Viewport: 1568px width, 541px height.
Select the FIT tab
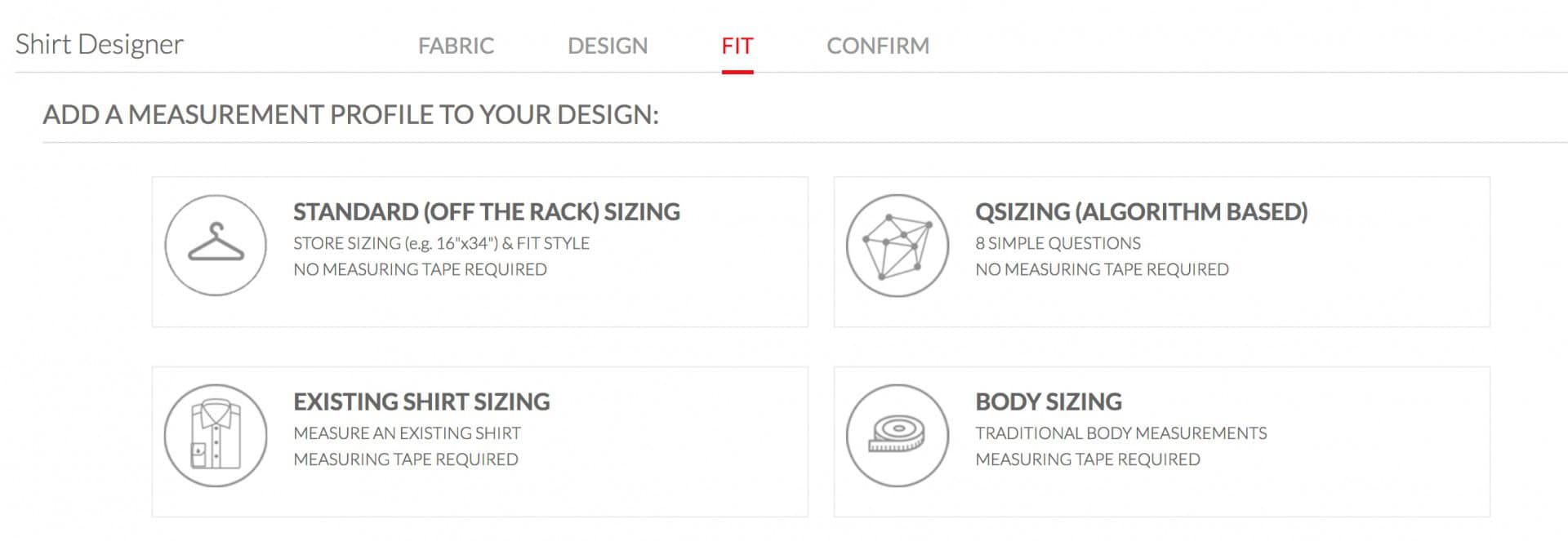[x=737, y=46]
